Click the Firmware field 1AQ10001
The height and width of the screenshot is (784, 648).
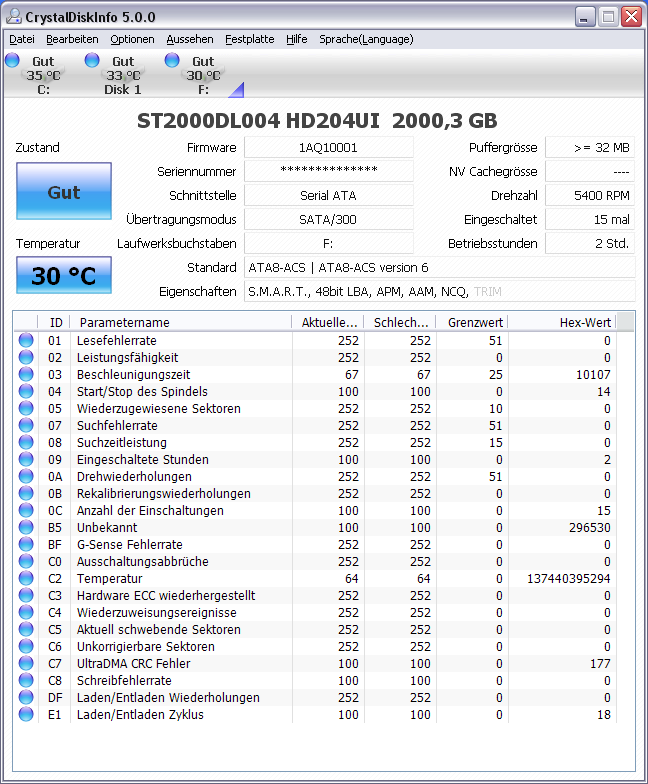click(328, 148)
